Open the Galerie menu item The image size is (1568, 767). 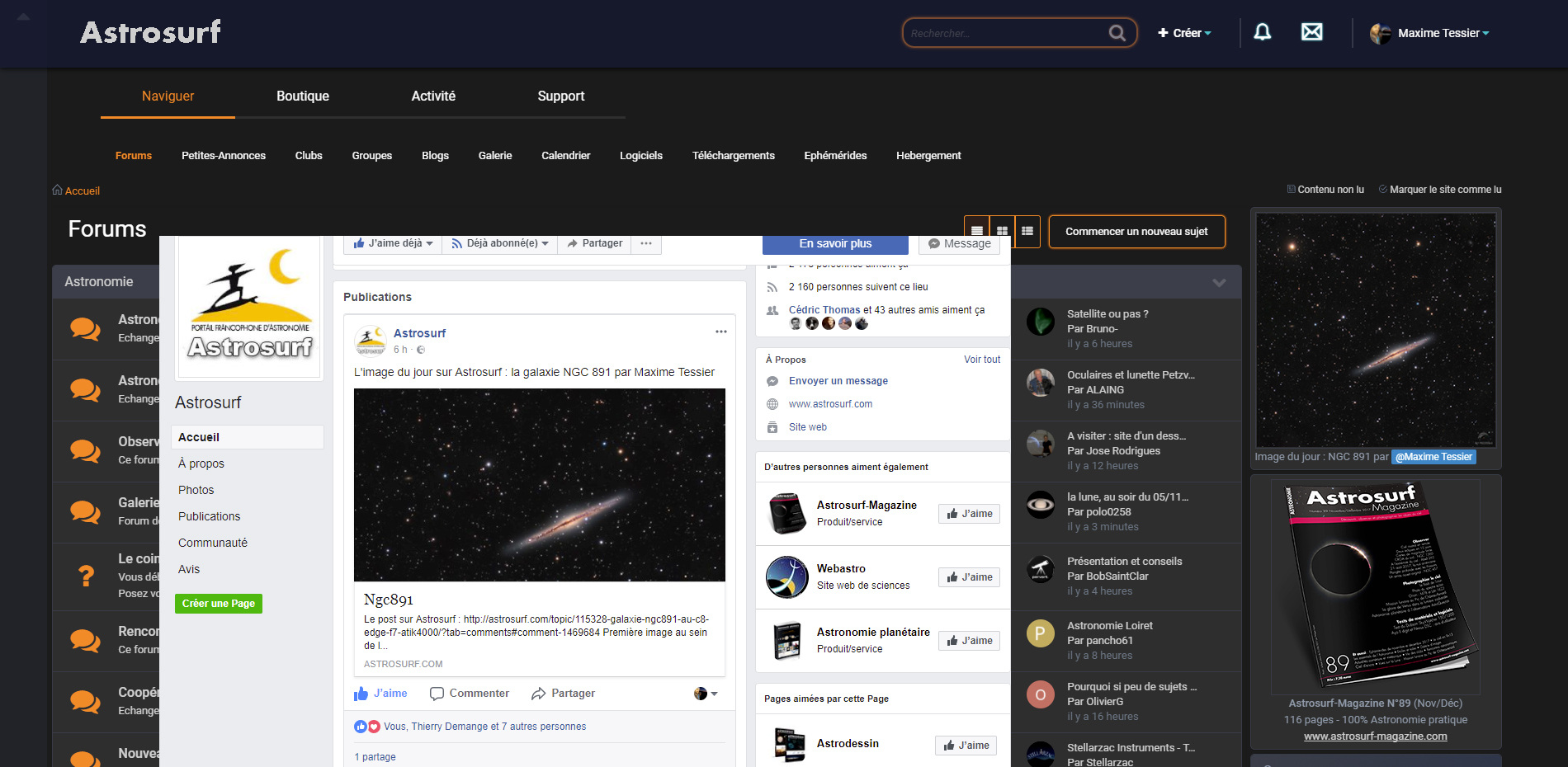tap(495, 155)
